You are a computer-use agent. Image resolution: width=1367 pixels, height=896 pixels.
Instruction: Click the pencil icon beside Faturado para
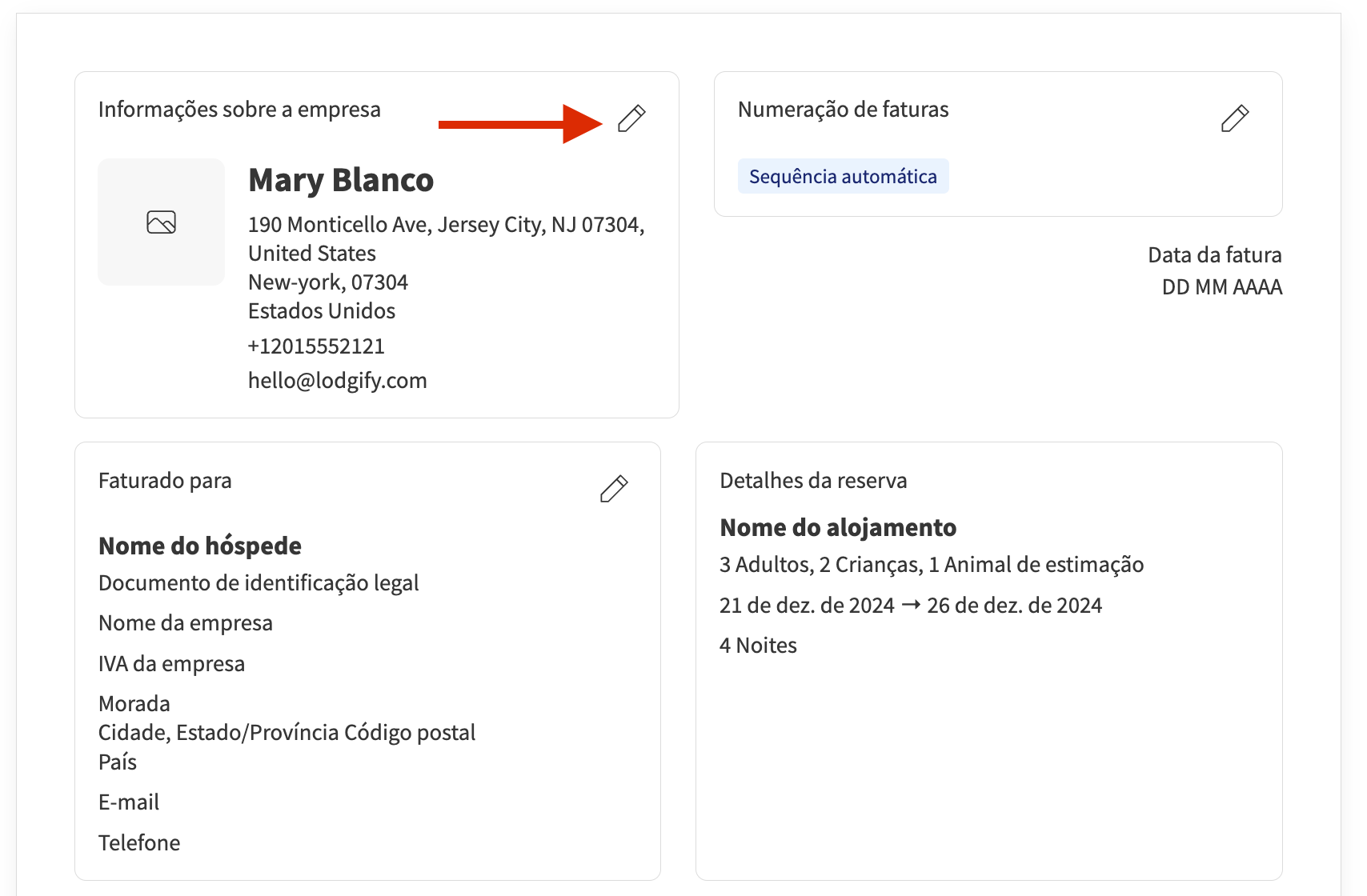[613, 489]
